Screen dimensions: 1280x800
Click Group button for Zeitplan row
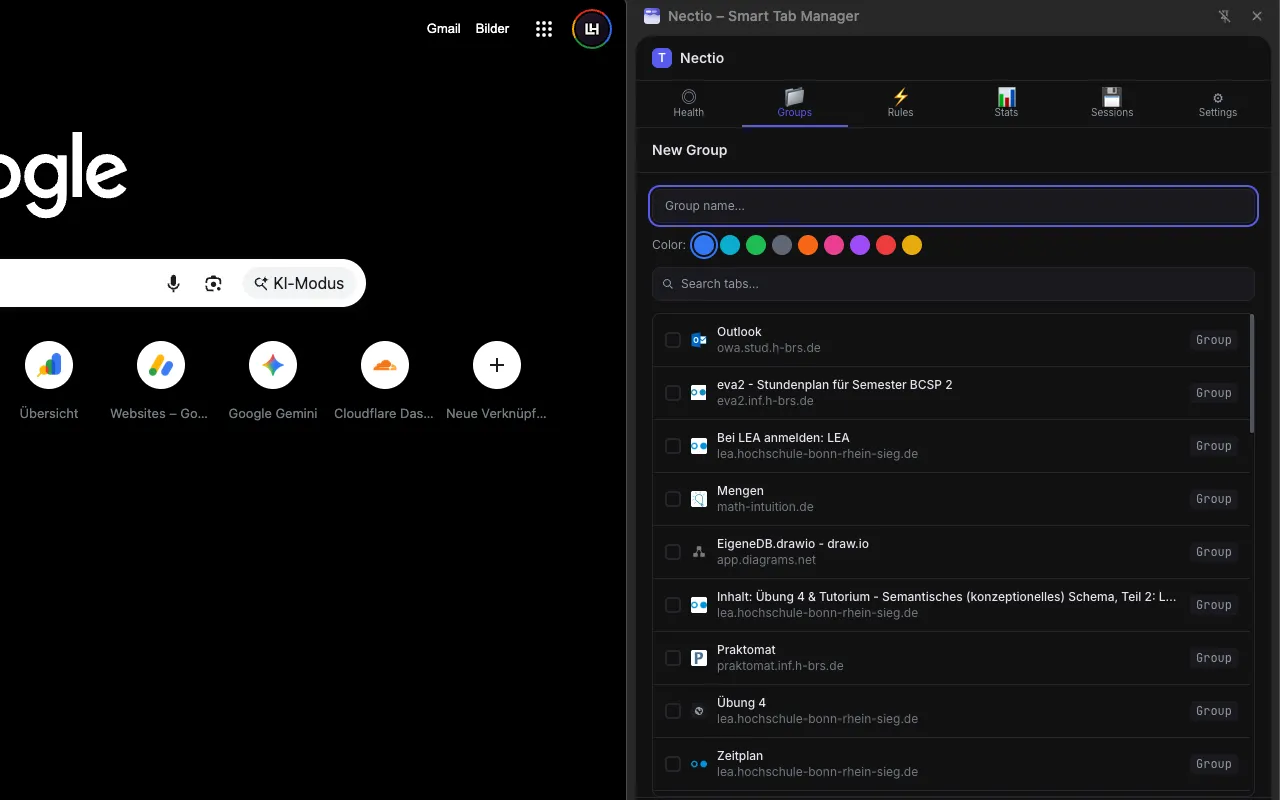1214,764
